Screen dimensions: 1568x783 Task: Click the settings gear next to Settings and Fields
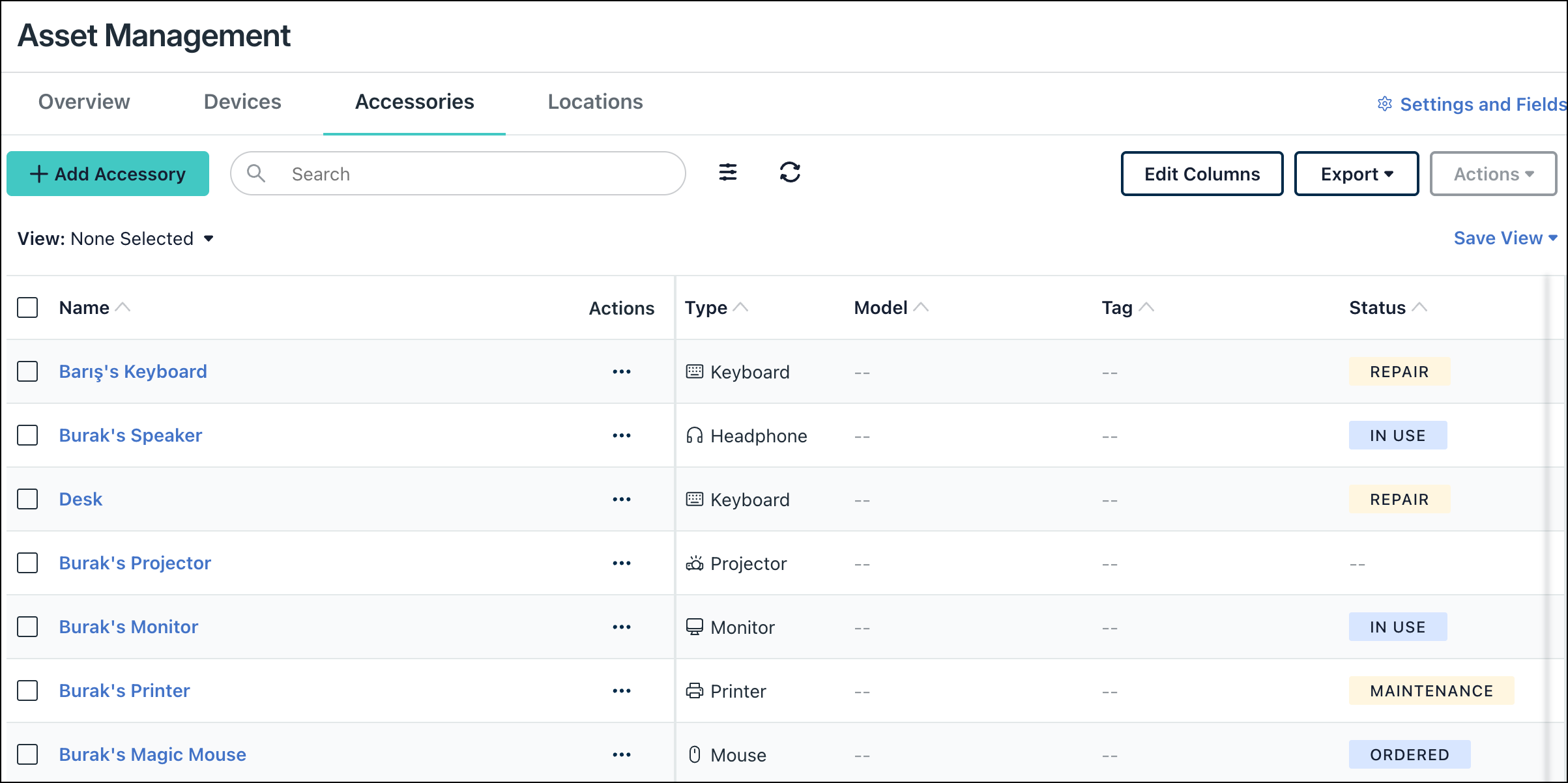(1384, 104)
